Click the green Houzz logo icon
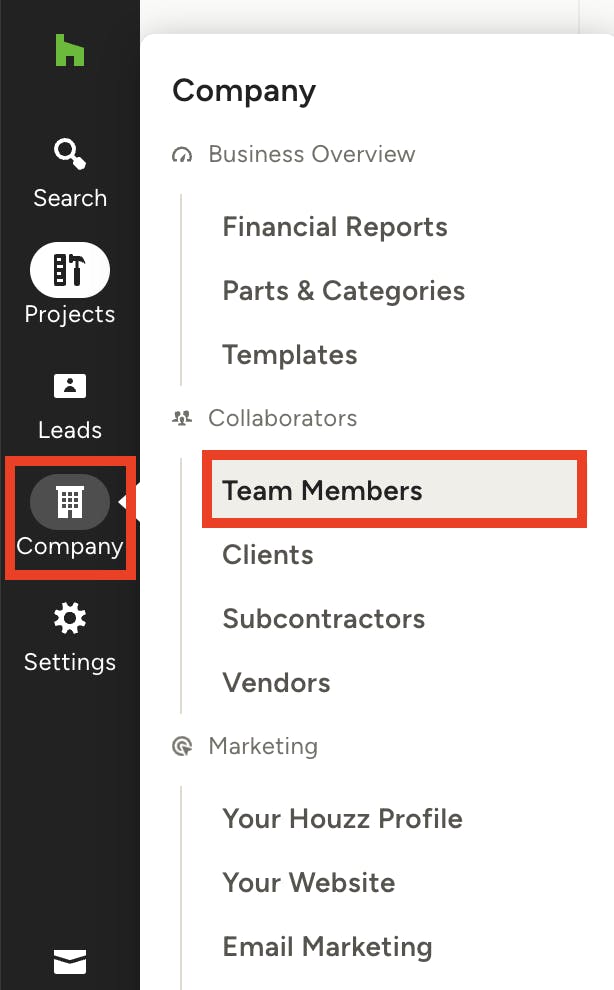Viewport: 614px width, 990px height. (x=69, y=51)
